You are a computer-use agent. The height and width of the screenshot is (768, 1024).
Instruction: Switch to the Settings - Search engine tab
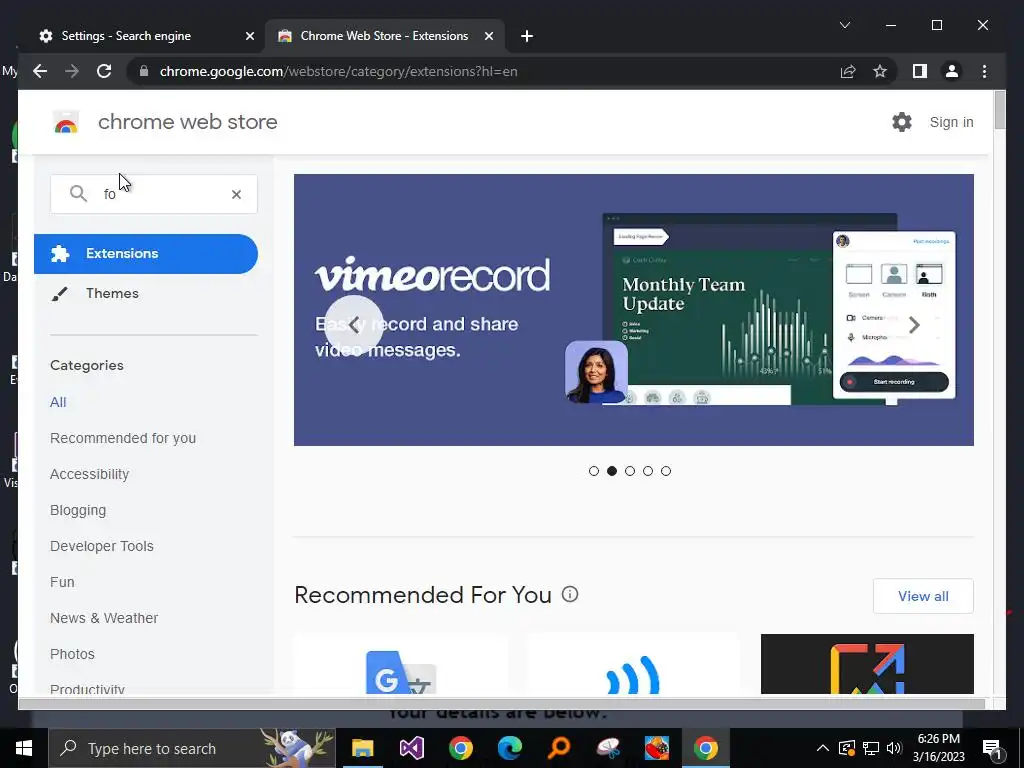[142, 36]
